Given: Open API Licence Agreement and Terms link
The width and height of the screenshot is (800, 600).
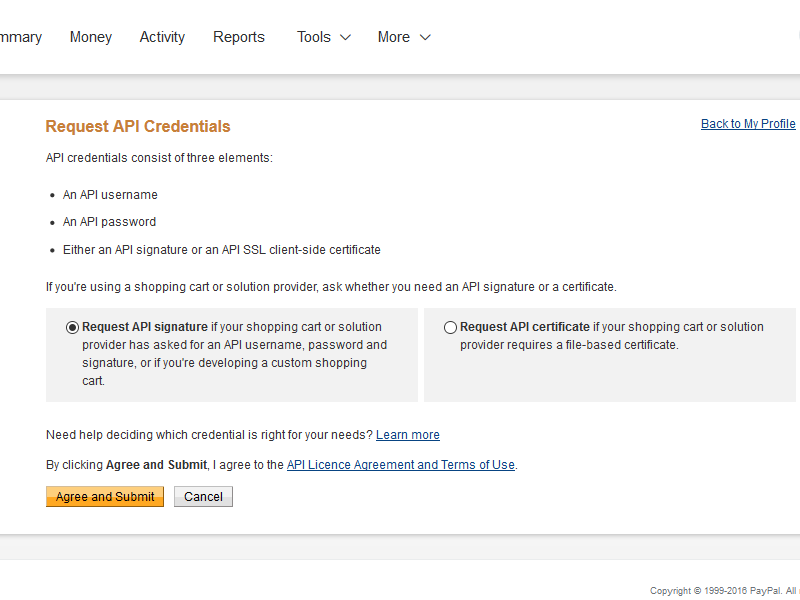Looking at the screenshot, I should 400,465.
